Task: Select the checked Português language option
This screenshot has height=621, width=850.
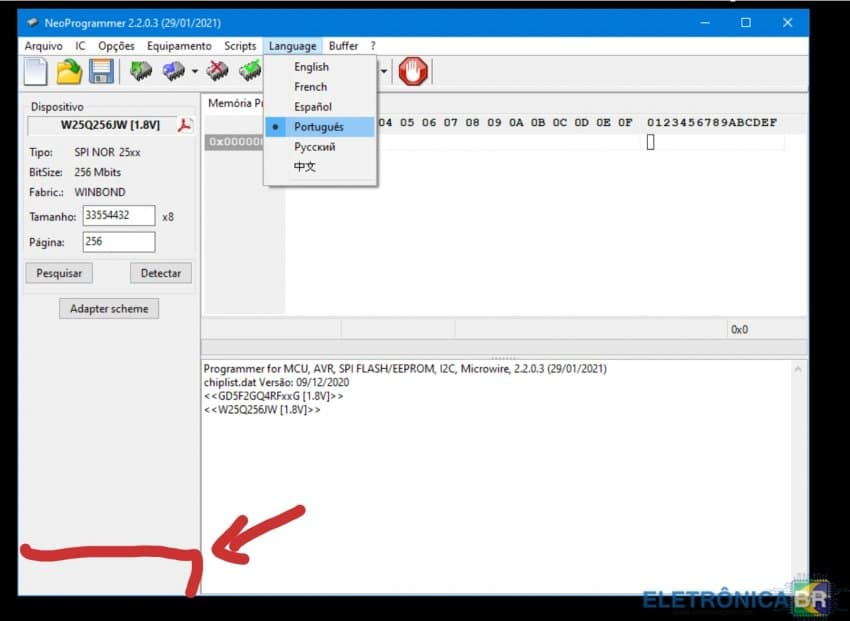Action: 320,127
